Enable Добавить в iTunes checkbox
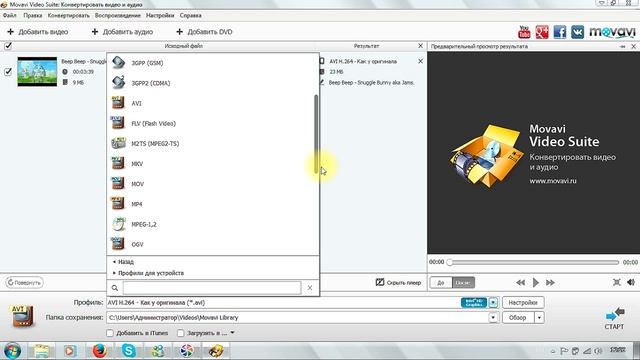Screen dimensions: 640x360 click(110, 333)
